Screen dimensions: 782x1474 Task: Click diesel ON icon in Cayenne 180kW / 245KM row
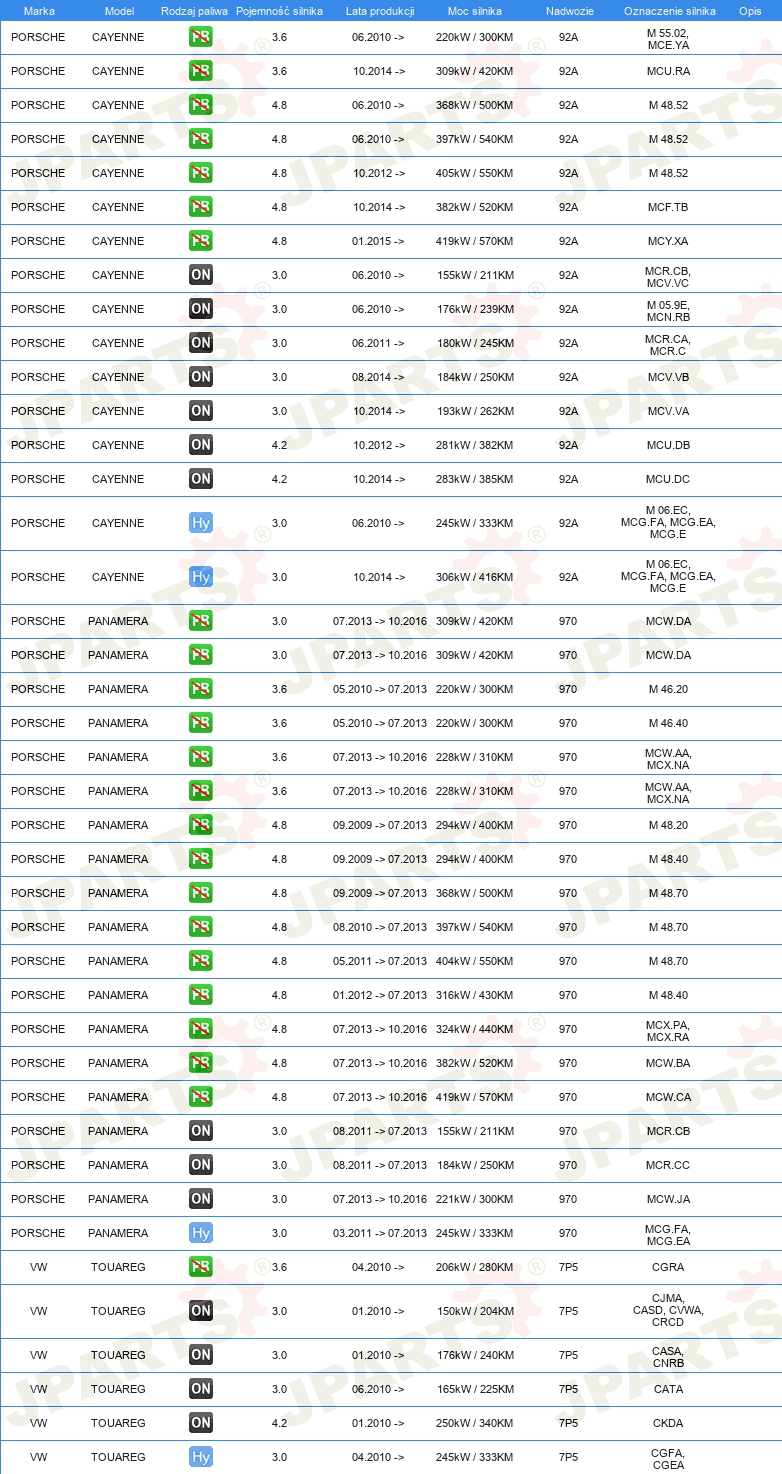(201, 343)
